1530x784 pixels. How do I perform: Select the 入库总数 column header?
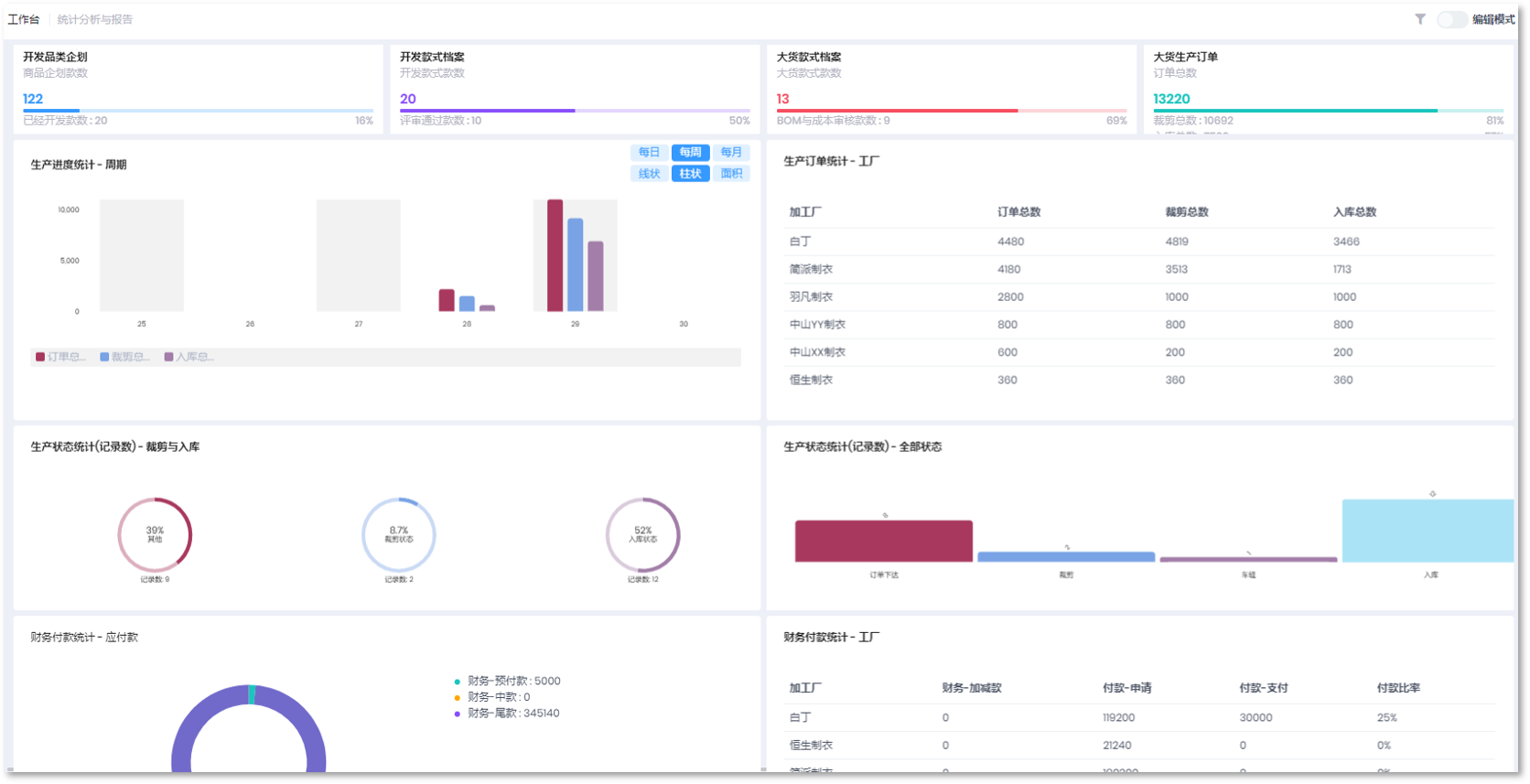coord(1354,212)
